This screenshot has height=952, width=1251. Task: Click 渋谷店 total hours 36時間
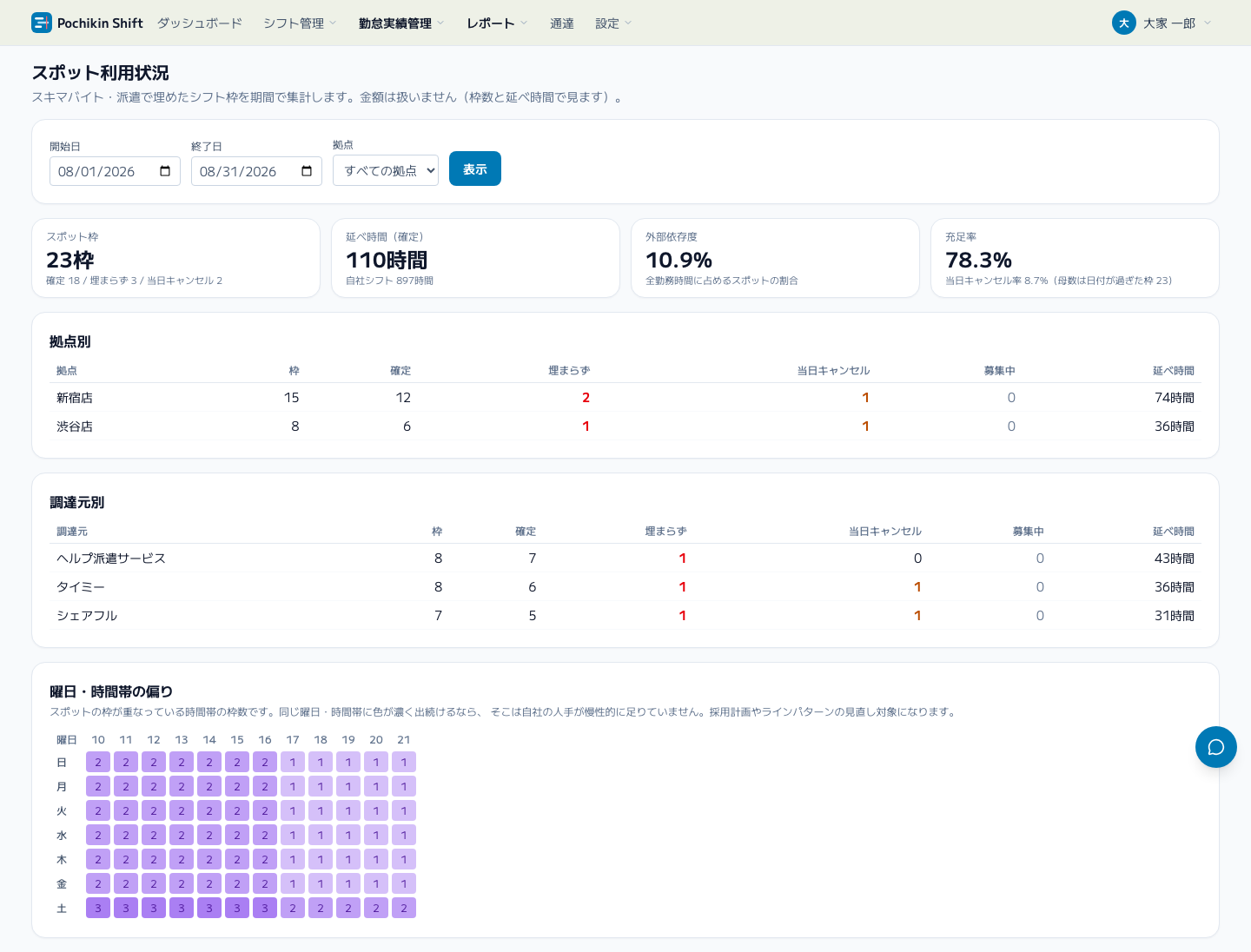point(1175,426)
